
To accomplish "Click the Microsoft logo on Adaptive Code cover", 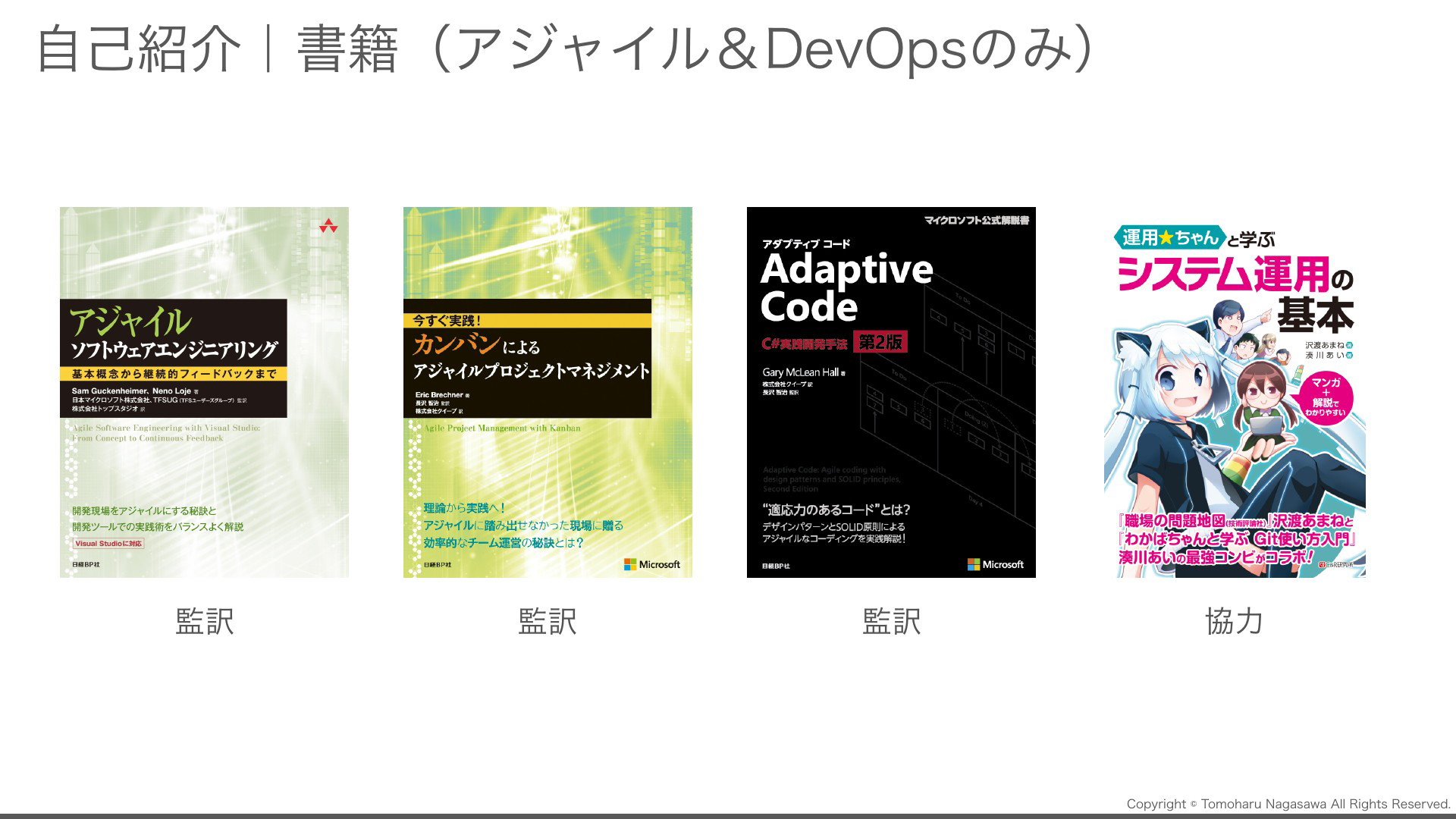I will pos(996,564).
